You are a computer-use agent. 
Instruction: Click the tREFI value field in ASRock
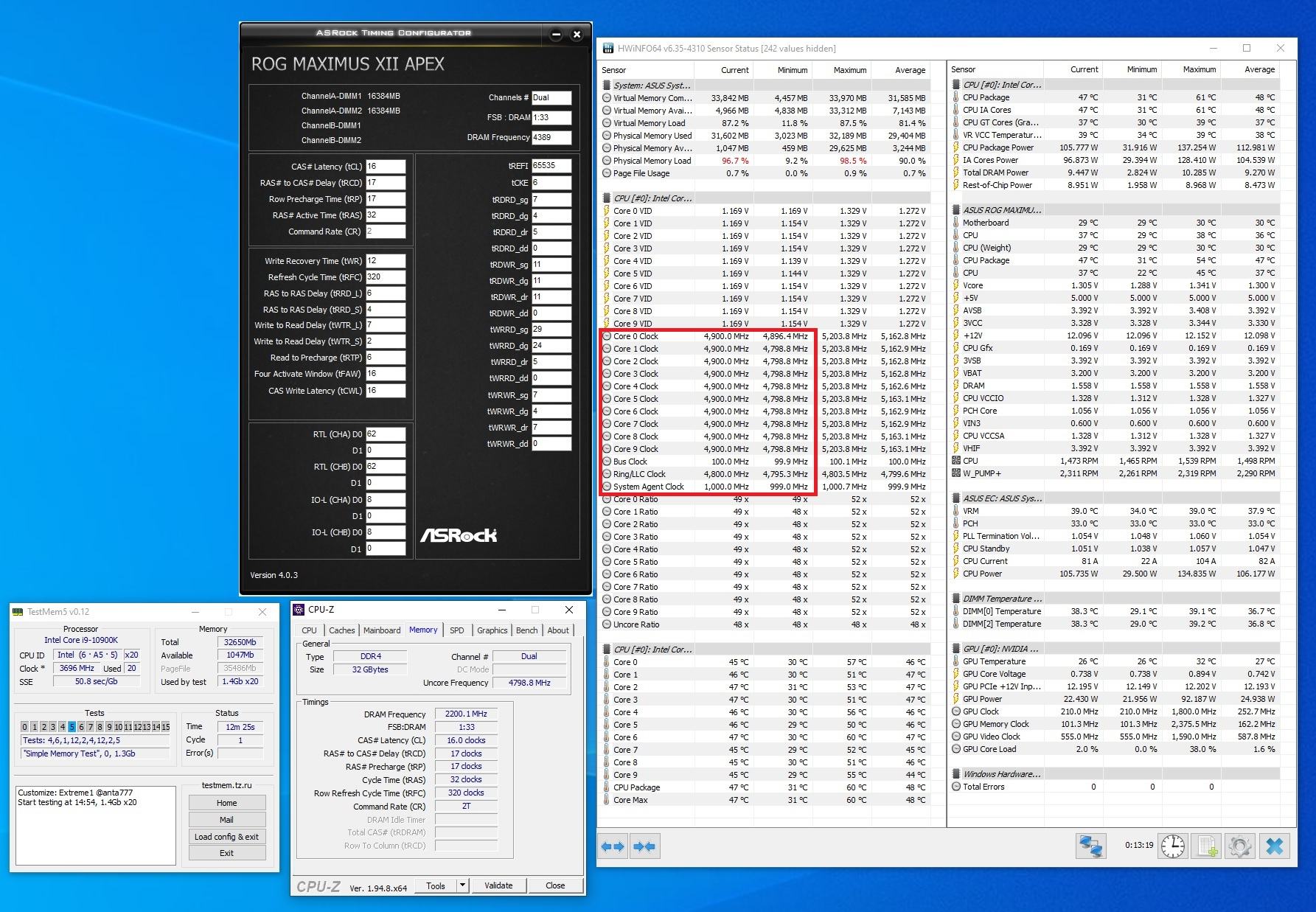551,166
